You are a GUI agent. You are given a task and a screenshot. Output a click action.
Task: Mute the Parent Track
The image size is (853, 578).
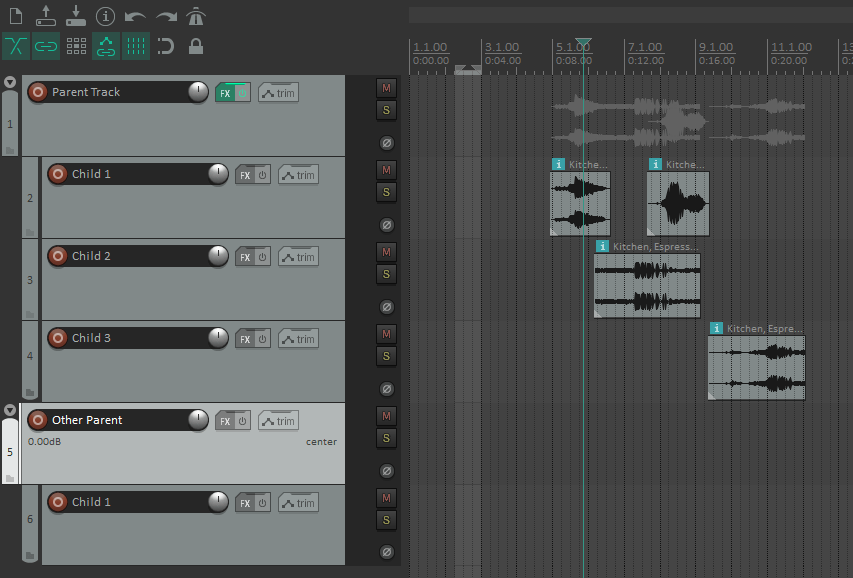385,88
